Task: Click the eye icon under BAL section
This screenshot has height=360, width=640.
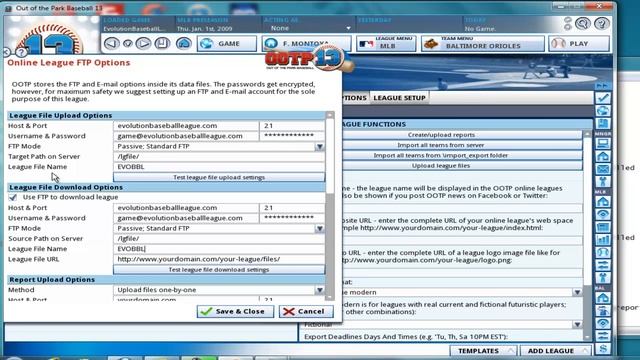Action: pyautogui.click(x=603, y=323)
